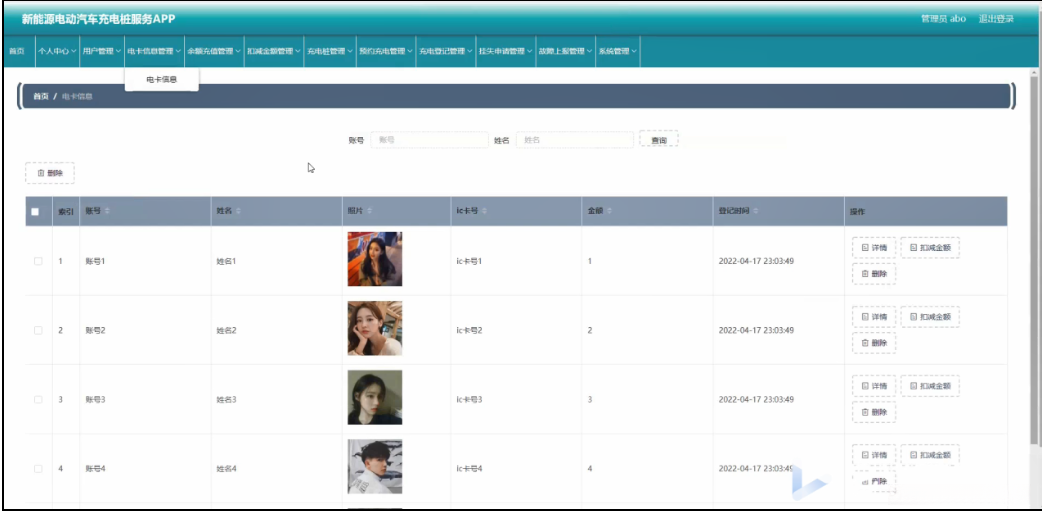
Task: Click 扣减金额 for row 账号2
Action: (930, 317)
